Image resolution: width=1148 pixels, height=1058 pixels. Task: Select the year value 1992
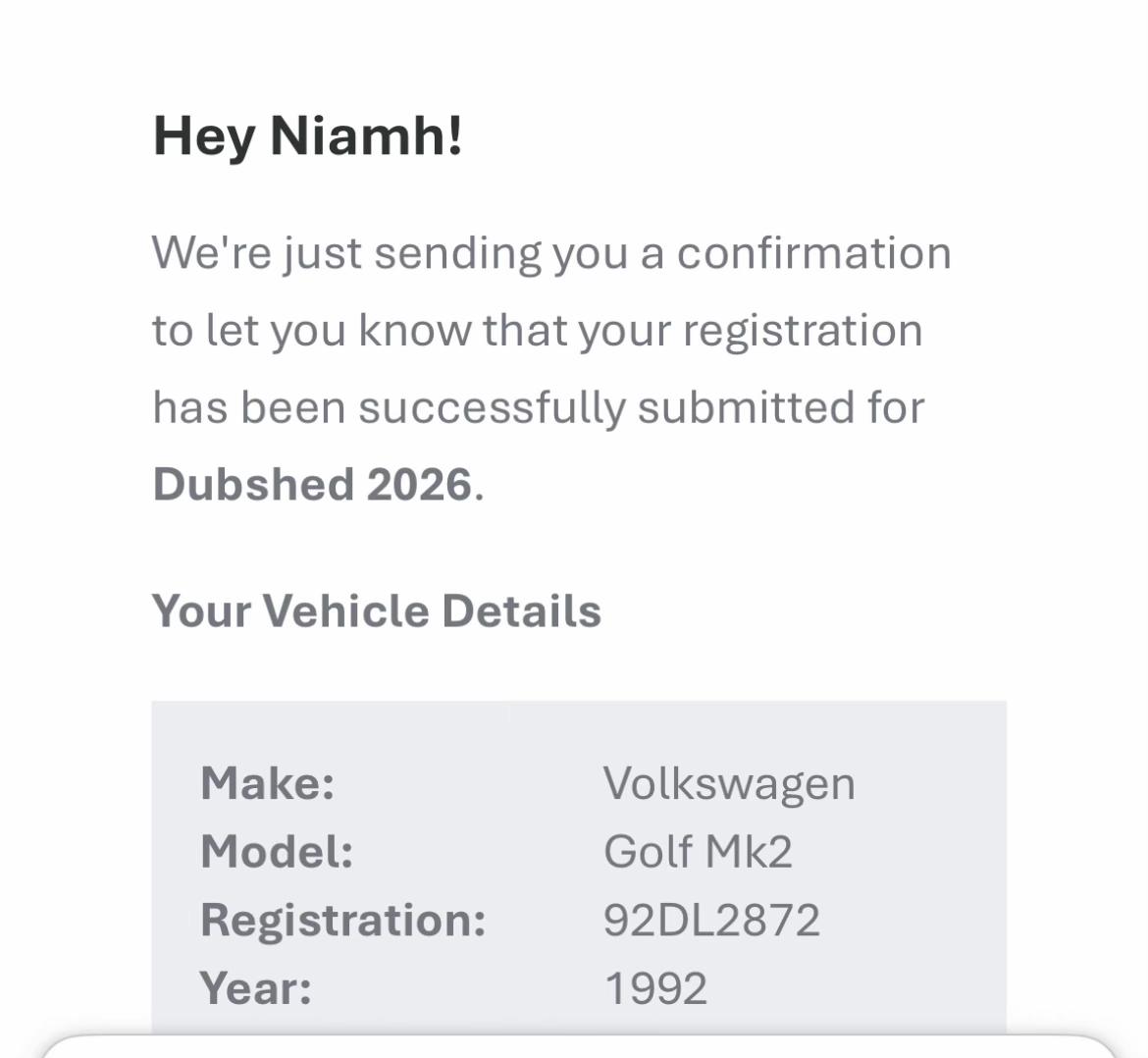655,988
